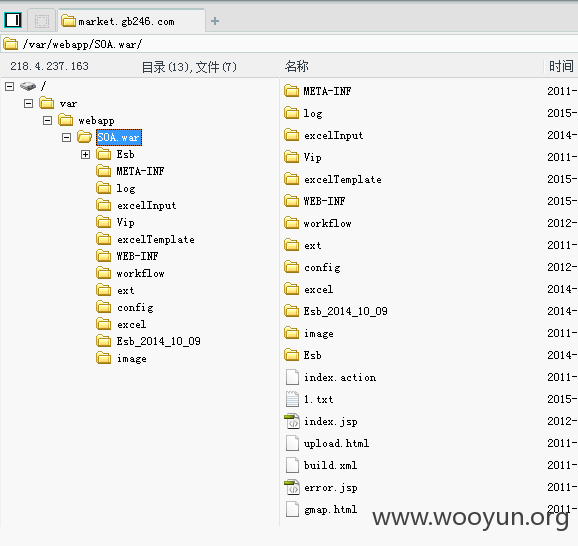Screen dimensions: 578x546
Task: Click error.jsp file icon
Action: point(292,487)
